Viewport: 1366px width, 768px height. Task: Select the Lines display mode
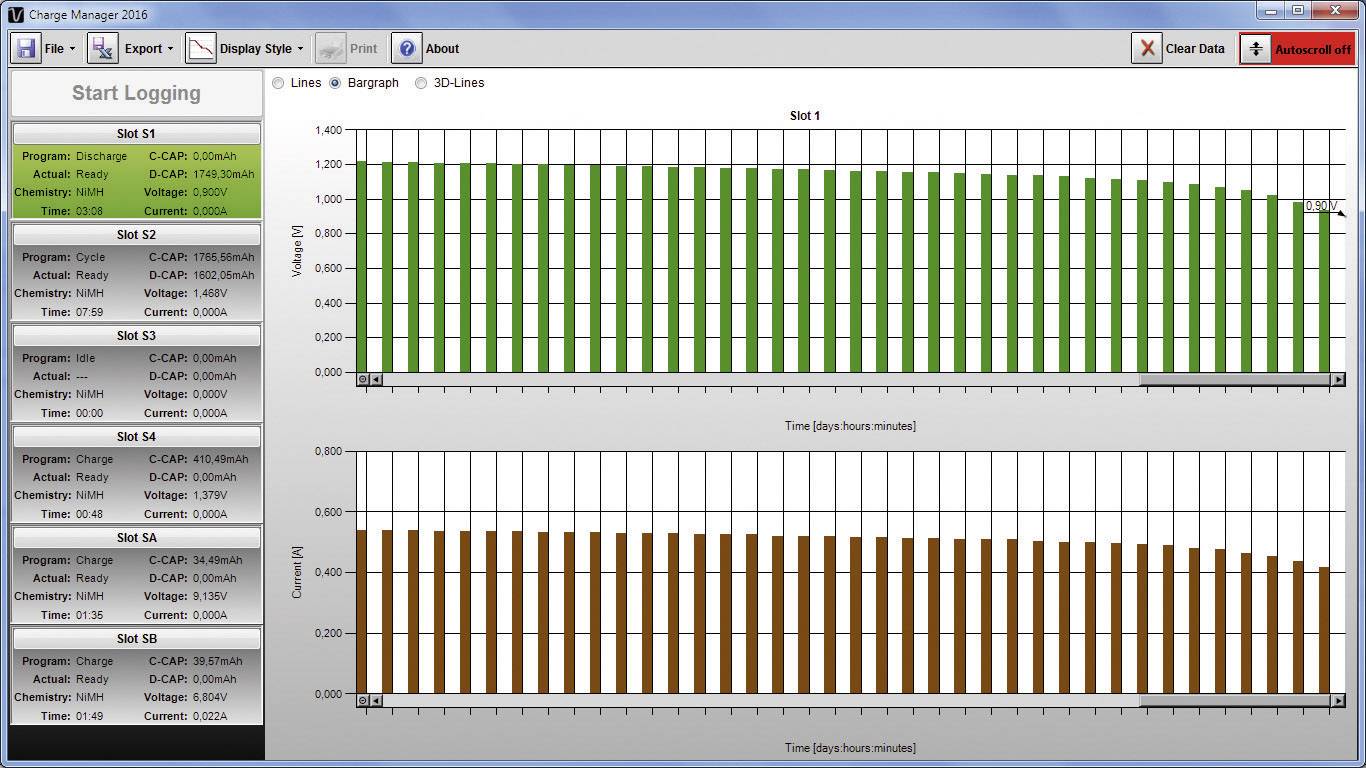[x=278, y=83]
